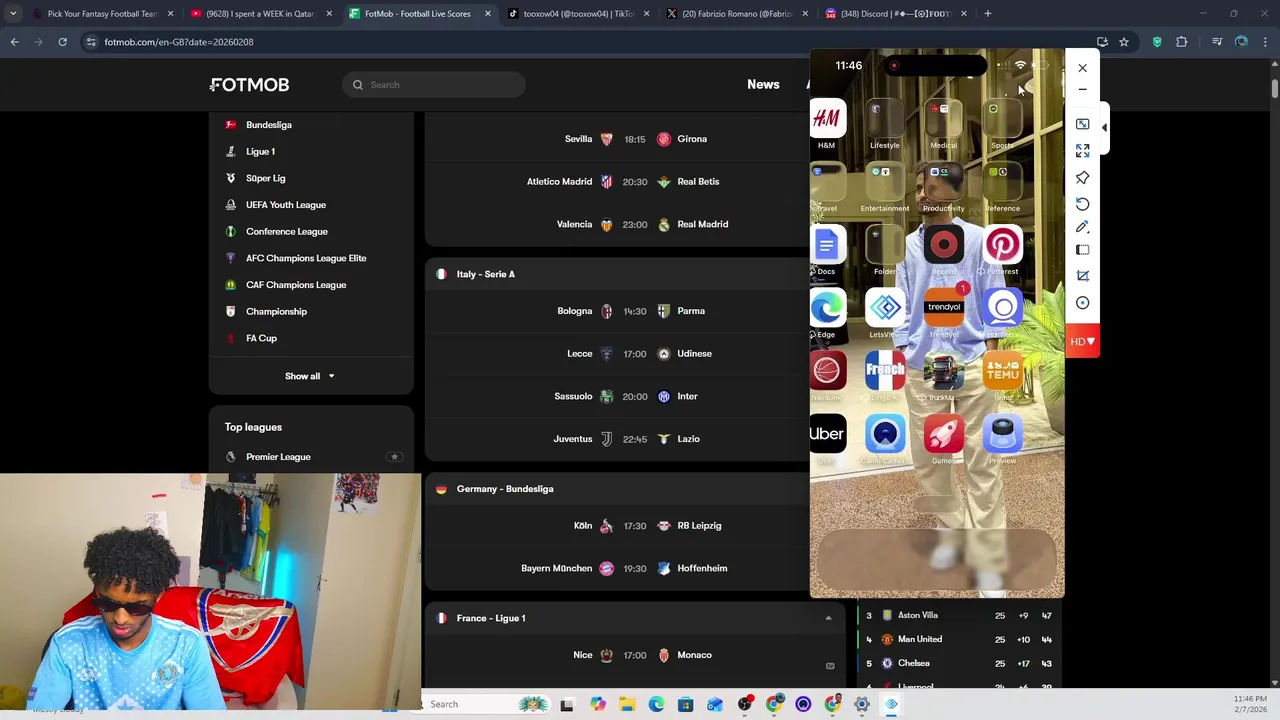Open Microsoft Store from taskbar
The width and height of the screenshot is (1280, 720).
pyautogui.click(x=685, y=704)
